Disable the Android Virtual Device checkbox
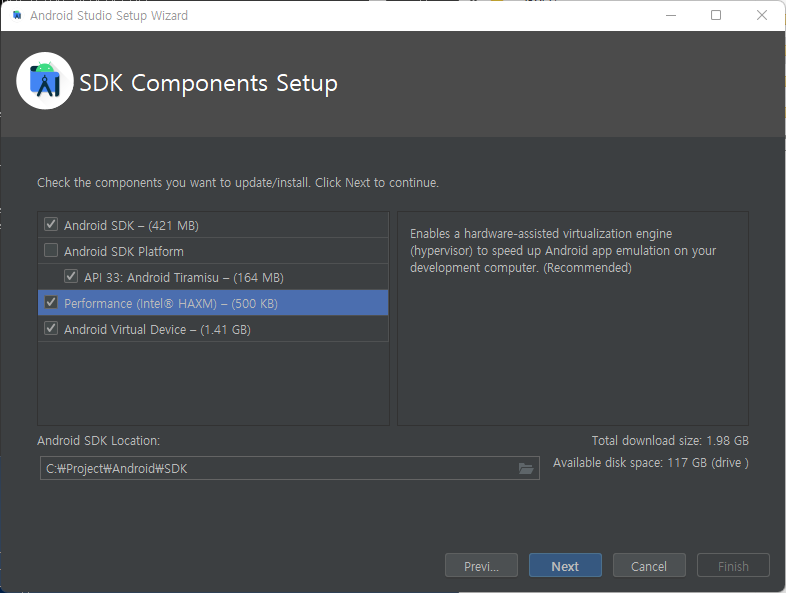Viewport: 786px width, 593px height. [51, 329]
